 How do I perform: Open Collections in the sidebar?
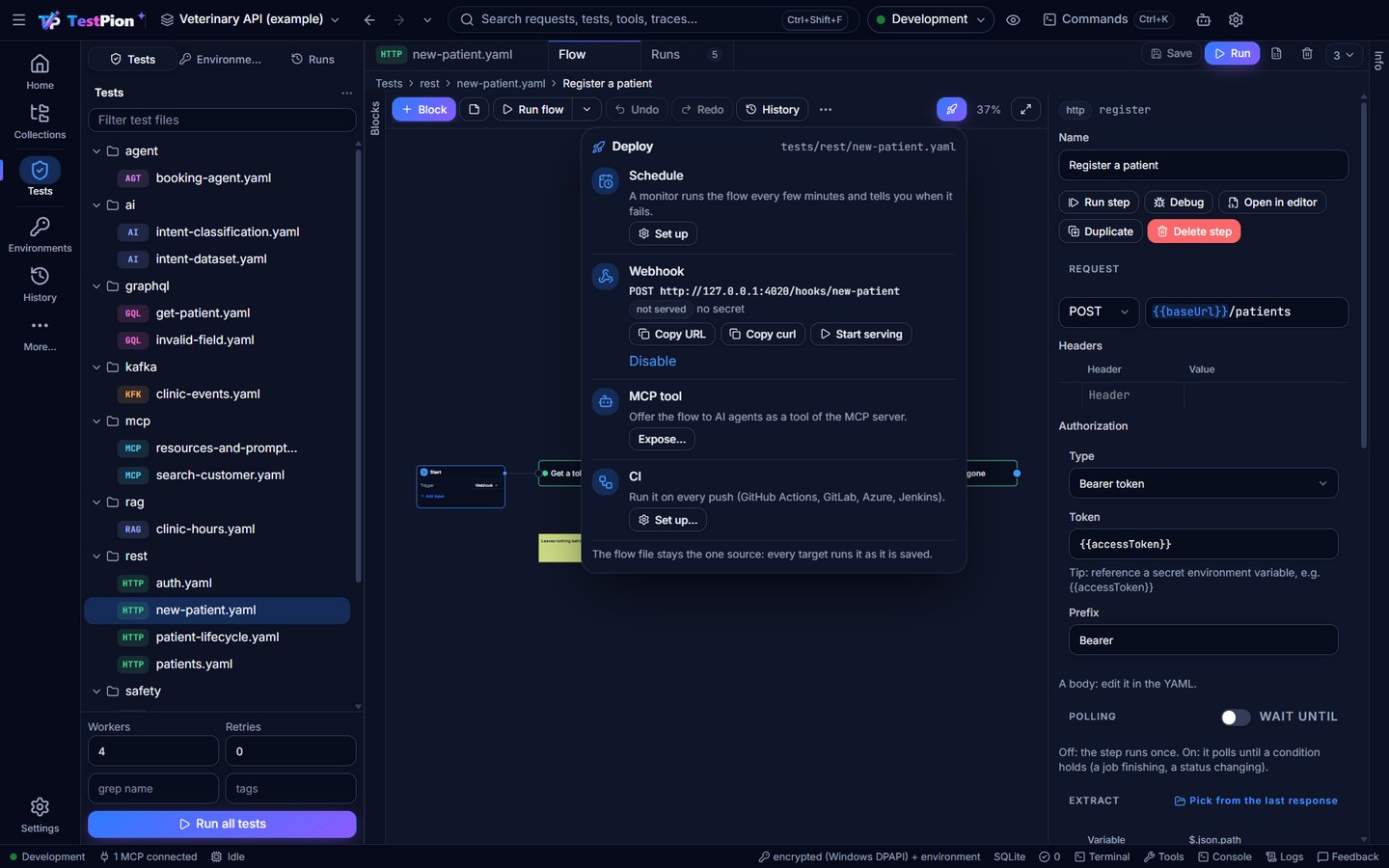(40, 122)
